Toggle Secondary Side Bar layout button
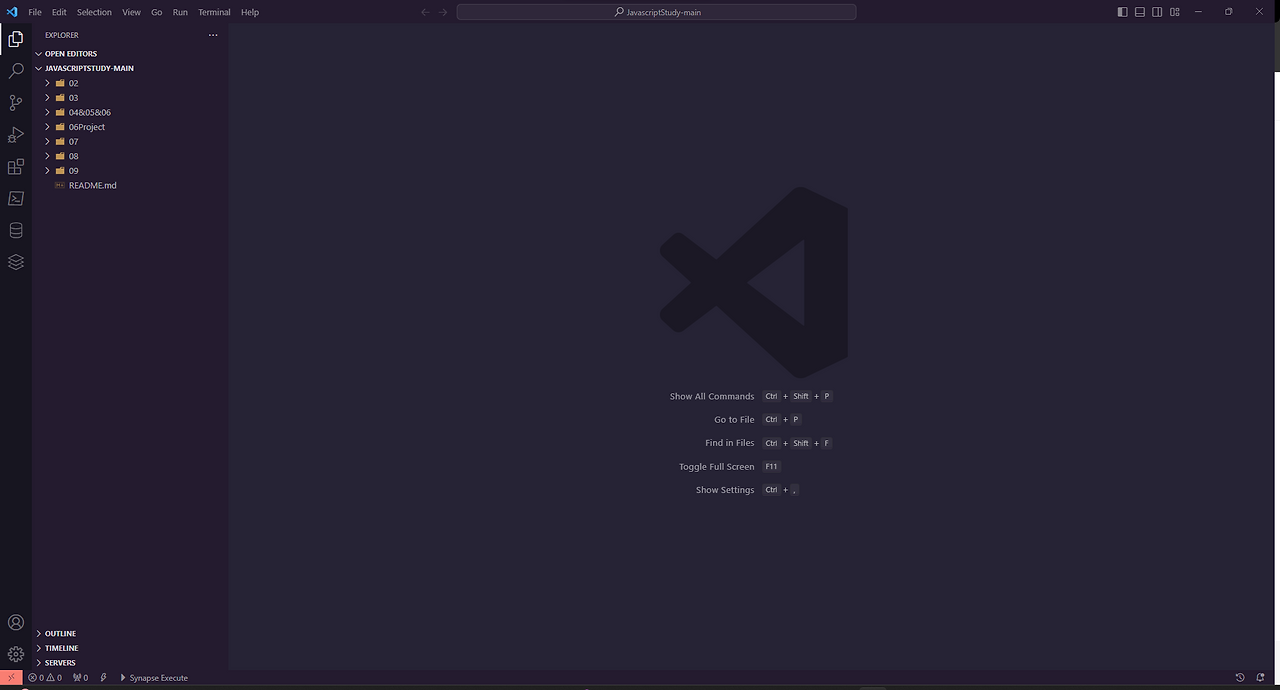1280x690 pixels. coord(1157,12)
